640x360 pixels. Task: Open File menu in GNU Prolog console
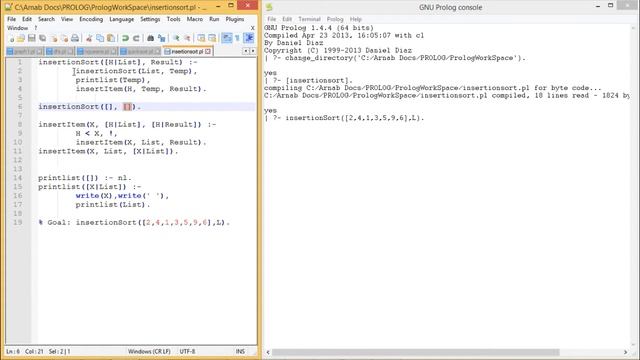(271, 19)
